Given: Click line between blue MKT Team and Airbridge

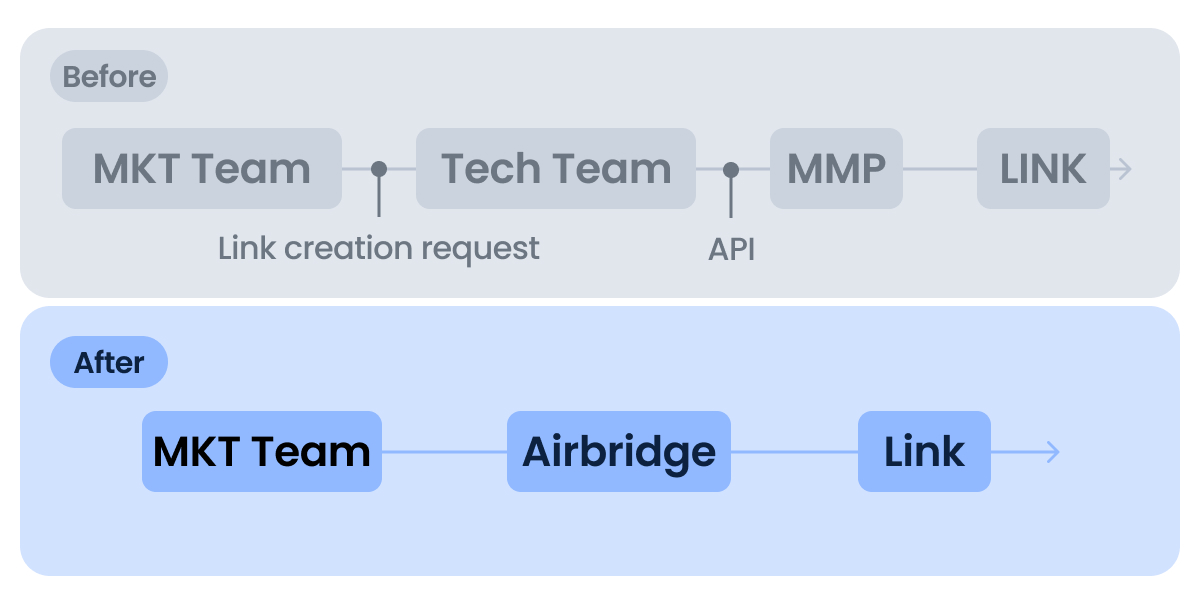Looking at the screenshot, I should [444, 452].
